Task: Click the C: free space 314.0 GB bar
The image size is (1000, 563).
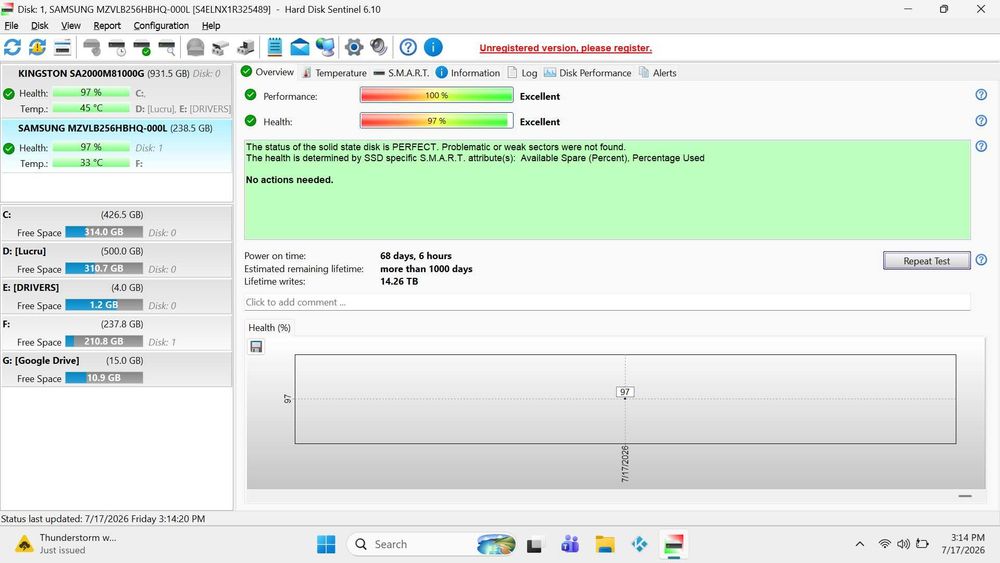Action: pyautogui.click(x=104, y=232)
